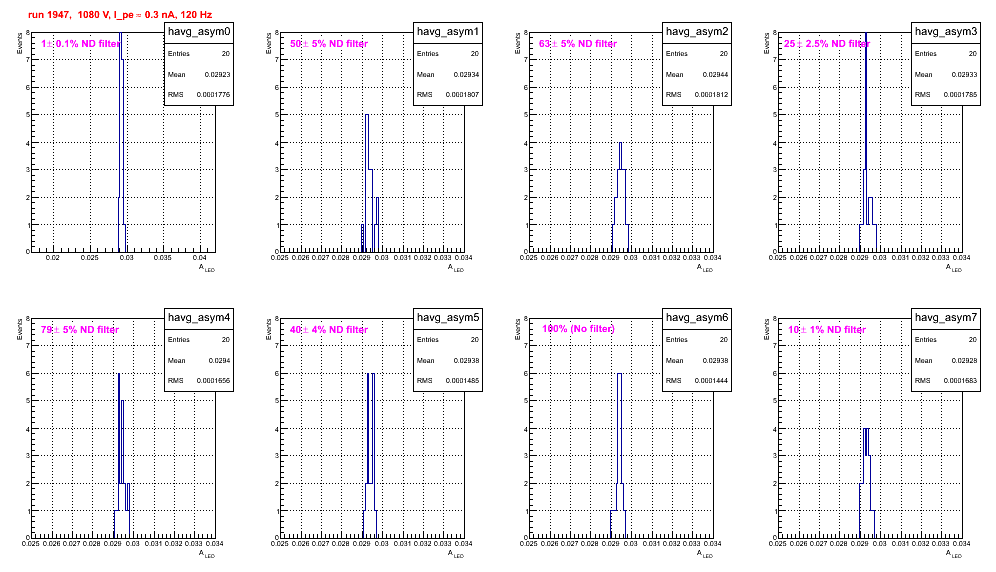Viewport: 996px width, 572px height.
Task: Click Mean value 0.02934 in havg_asym1
Action: [x=466, y=74]
